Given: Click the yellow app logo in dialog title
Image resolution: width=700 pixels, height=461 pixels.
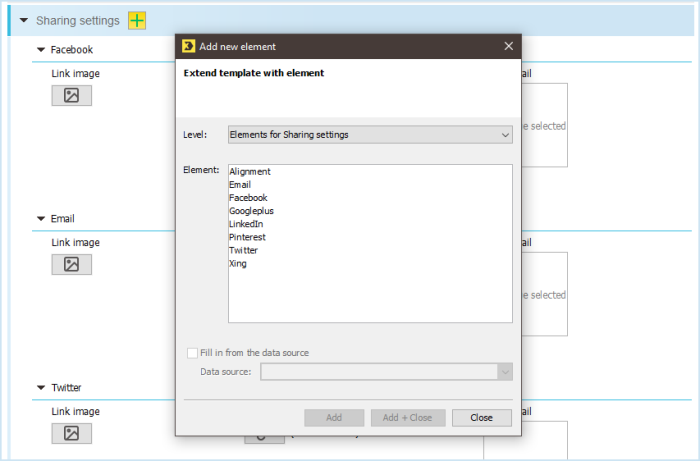Looking at the screenshot, I should pos(188,46).
